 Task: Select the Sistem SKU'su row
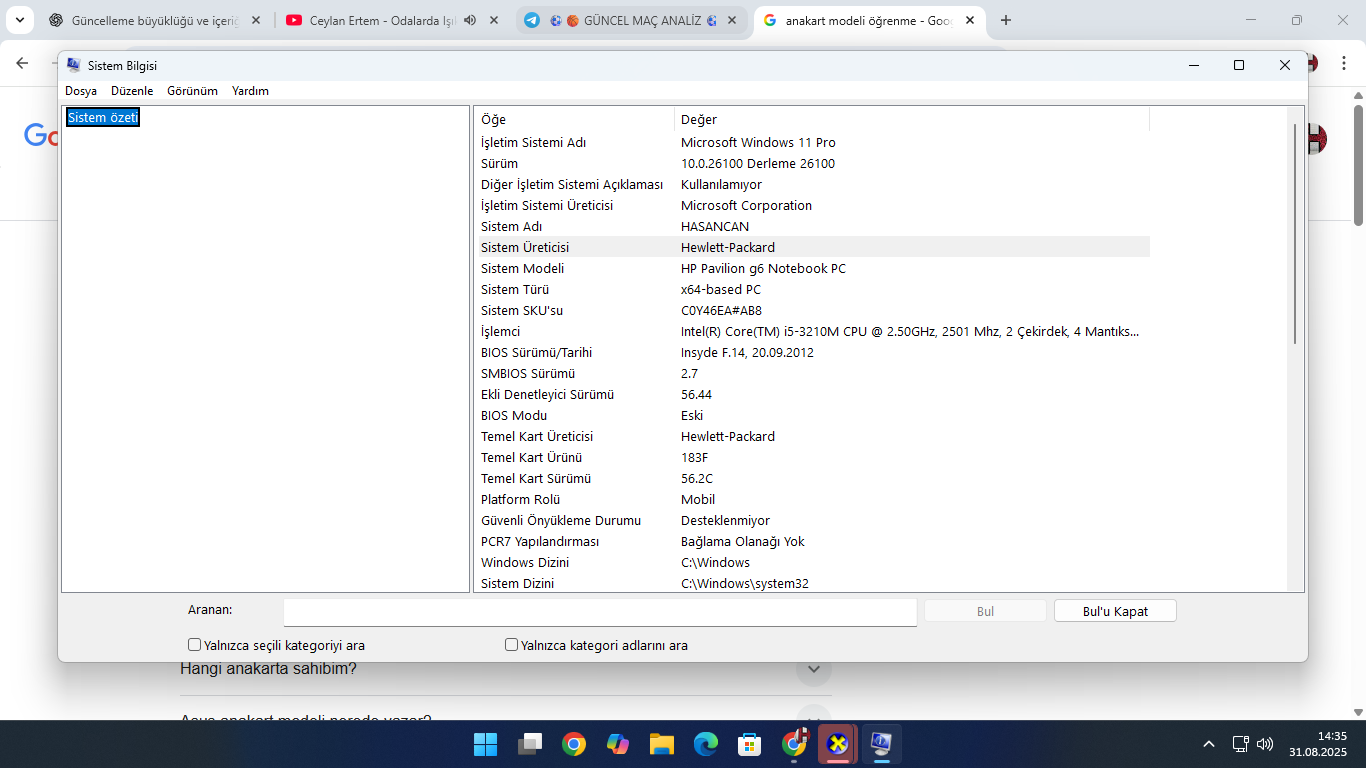(812, 311)
